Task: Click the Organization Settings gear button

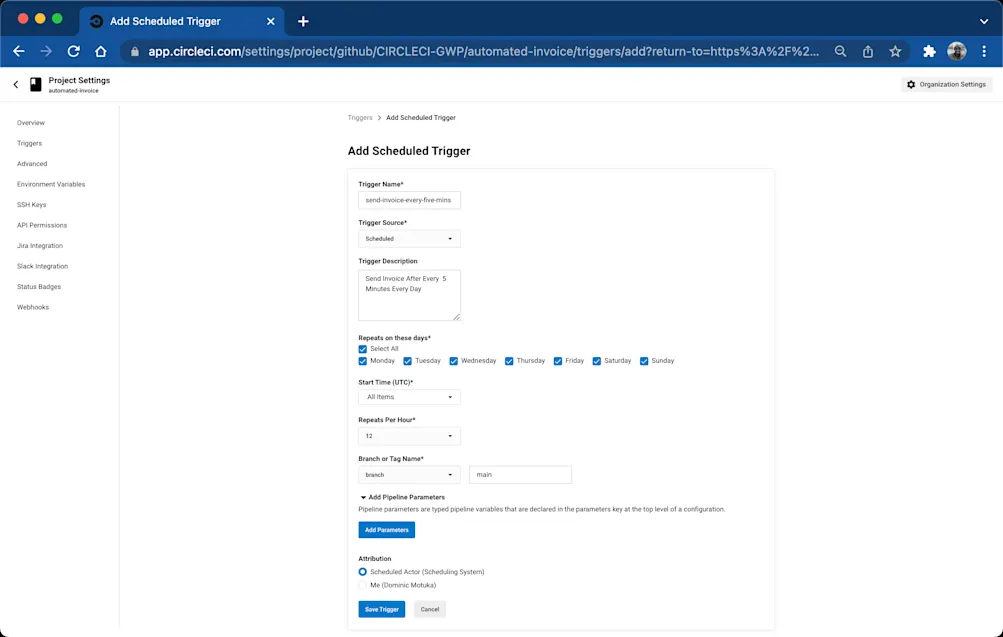Action: (x=946, y=84)
